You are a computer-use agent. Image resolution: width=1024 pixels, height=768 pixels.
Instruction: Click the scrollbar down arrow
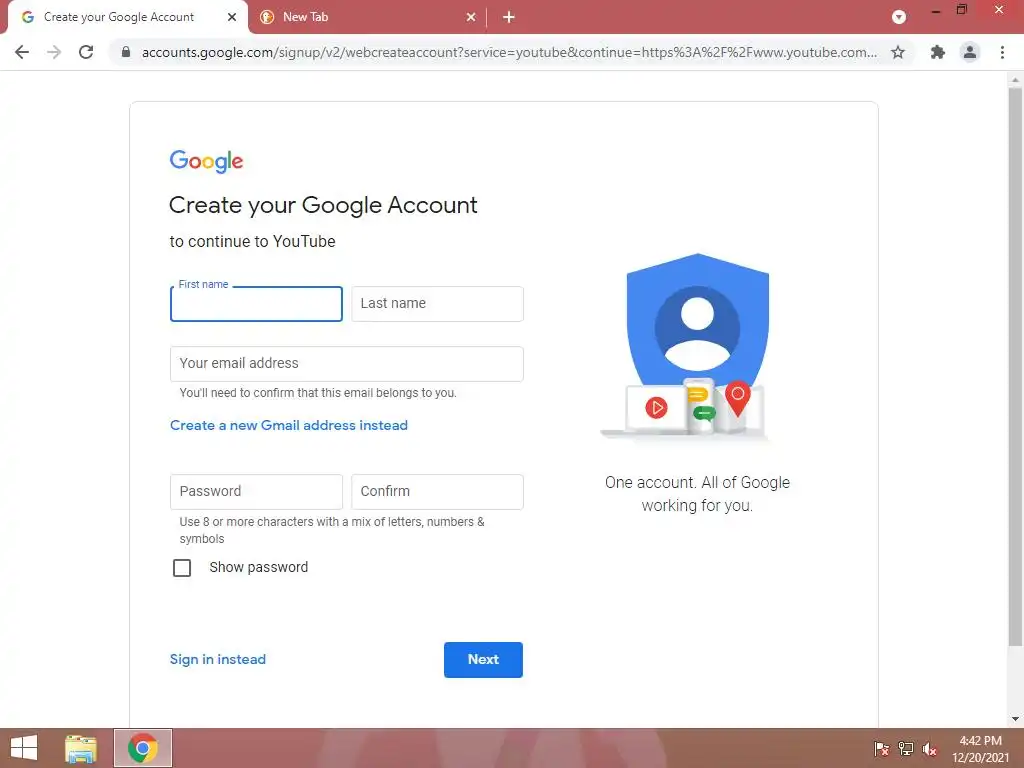(1015, 719)
